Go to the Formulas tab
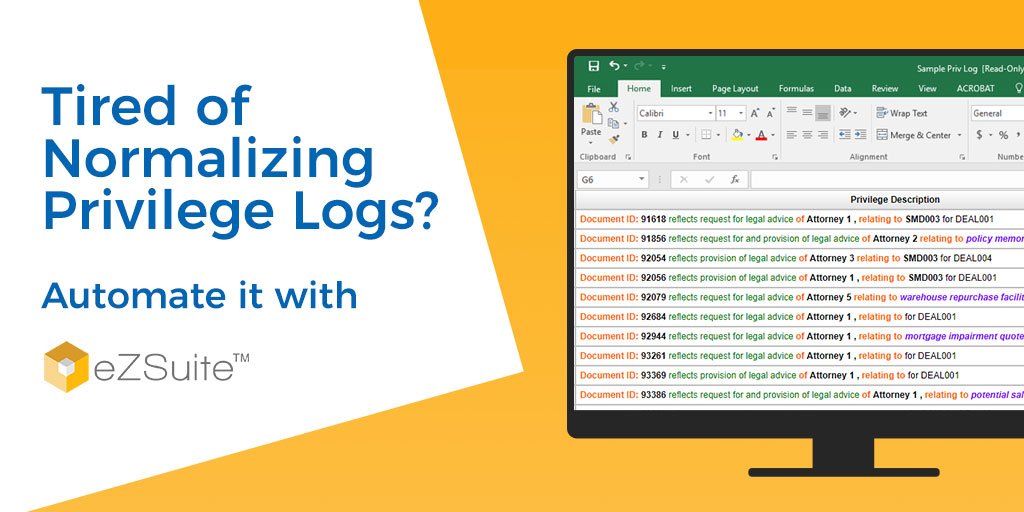This screenshot has width=1024, height=512. [x=796, y=89]
